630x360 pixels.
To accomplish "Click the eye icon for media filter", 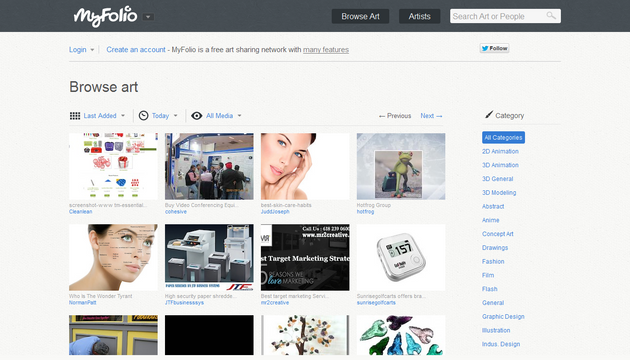I will (x=196, y=116).
